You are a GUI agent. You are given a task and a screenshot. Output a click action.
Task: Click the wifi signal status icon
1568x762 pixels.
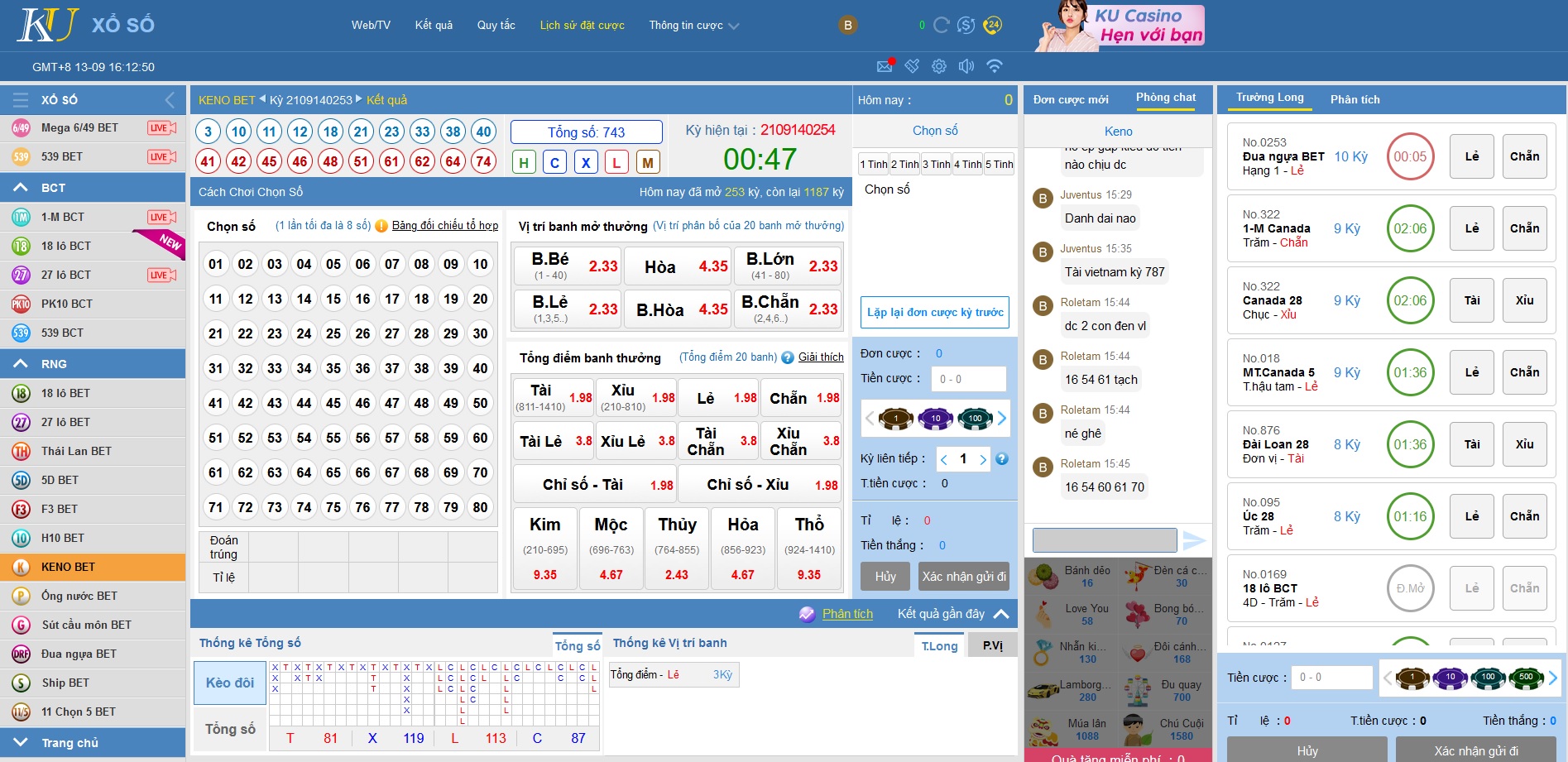tap(995, 66)
